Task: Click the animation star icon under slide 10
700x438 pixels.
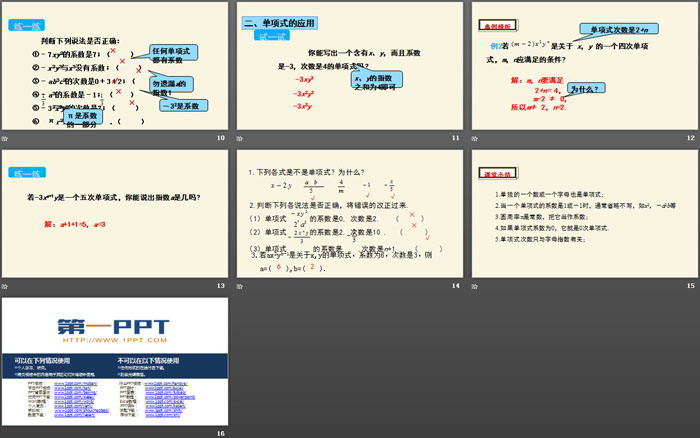Action: click(x=7, y=137)
